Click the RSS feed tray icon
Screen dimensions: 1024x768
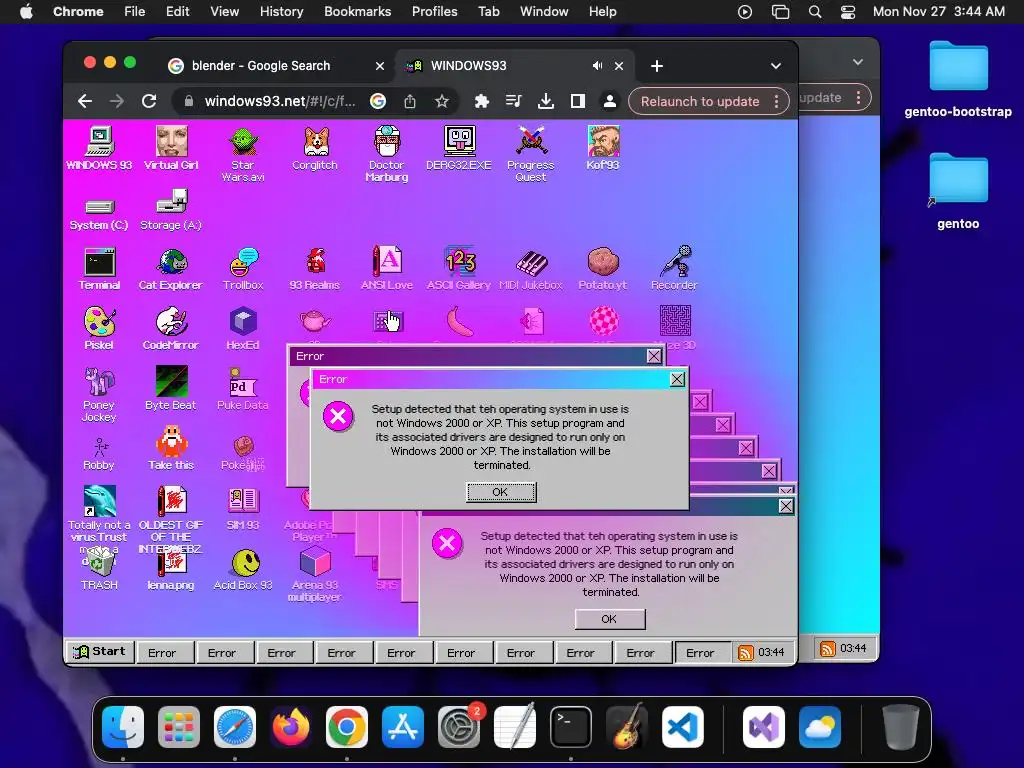click(745, 652)
